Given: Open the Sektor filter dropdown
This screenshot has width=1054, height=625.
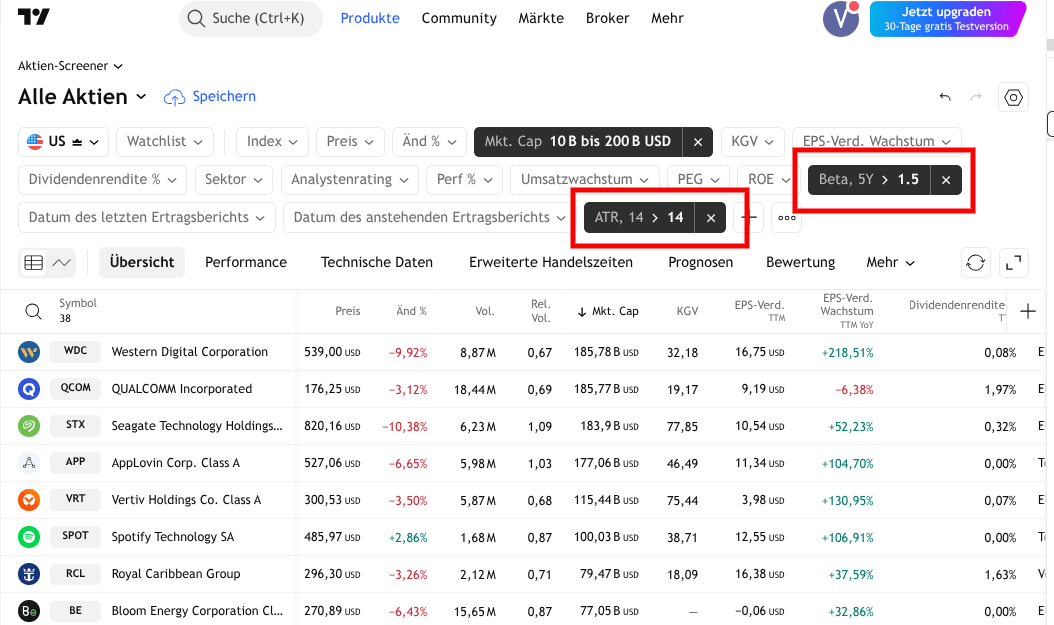Looking at the screenshot, I should point(233,179).
